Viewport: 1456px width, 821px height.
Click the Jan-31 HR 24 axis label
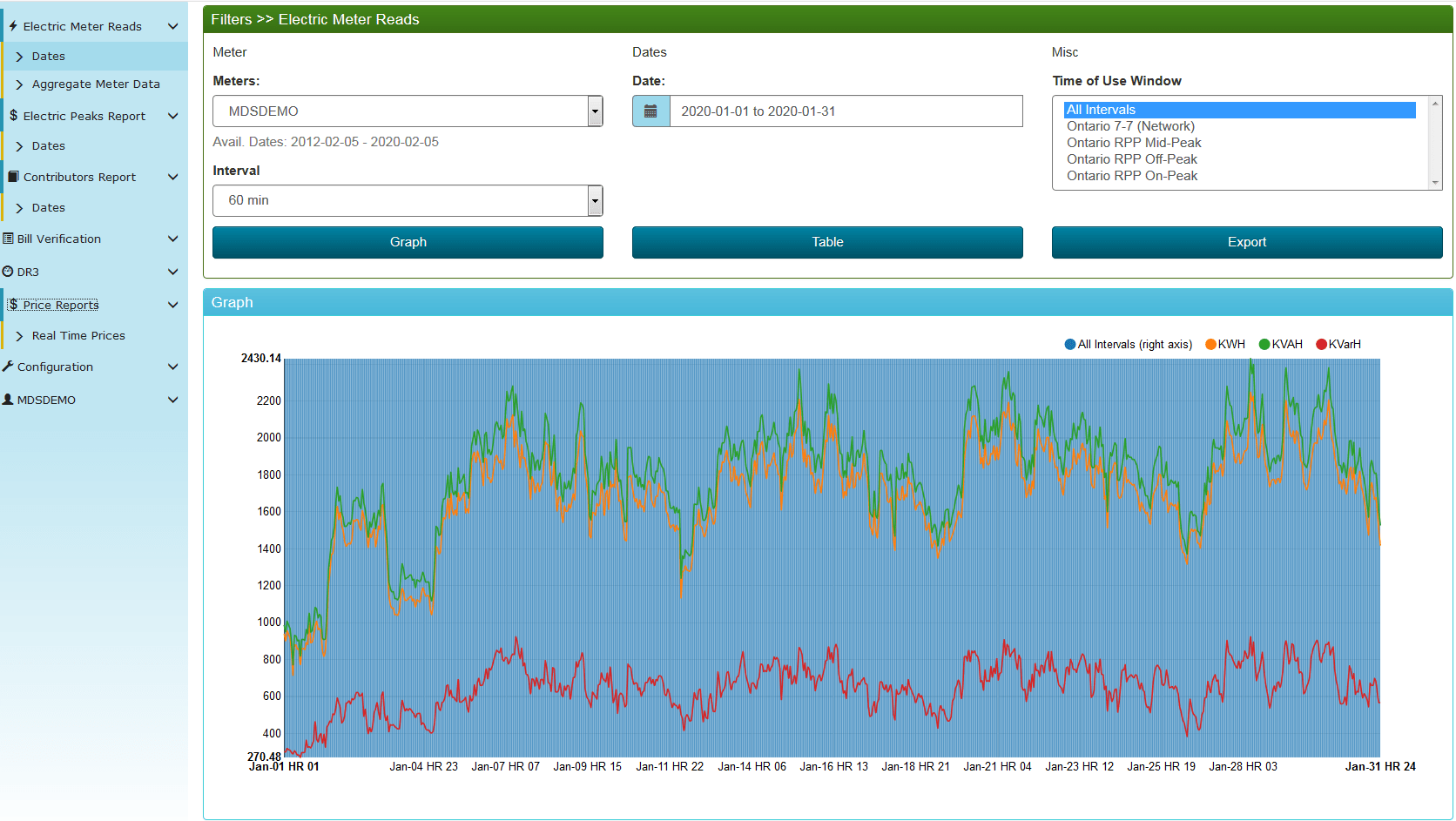[1380, 767]
